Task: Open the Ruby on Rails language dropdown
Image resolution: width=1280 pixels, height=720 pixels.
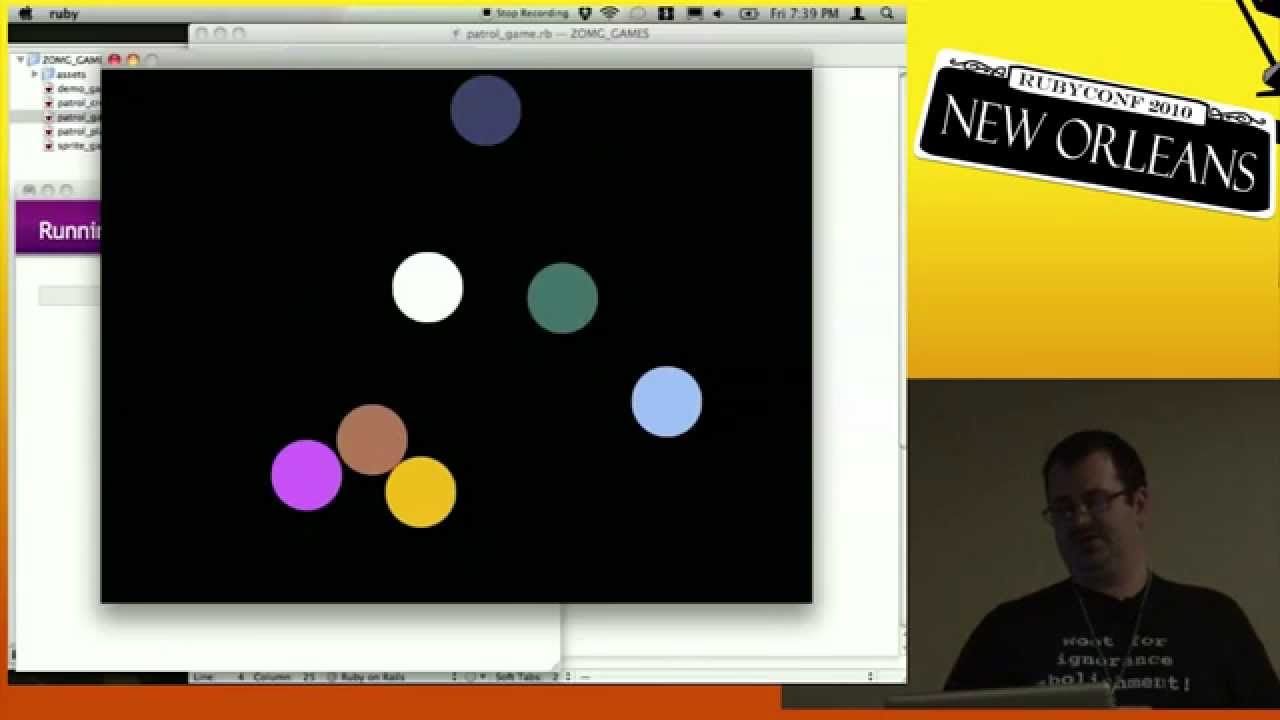Action: (391, 677)
